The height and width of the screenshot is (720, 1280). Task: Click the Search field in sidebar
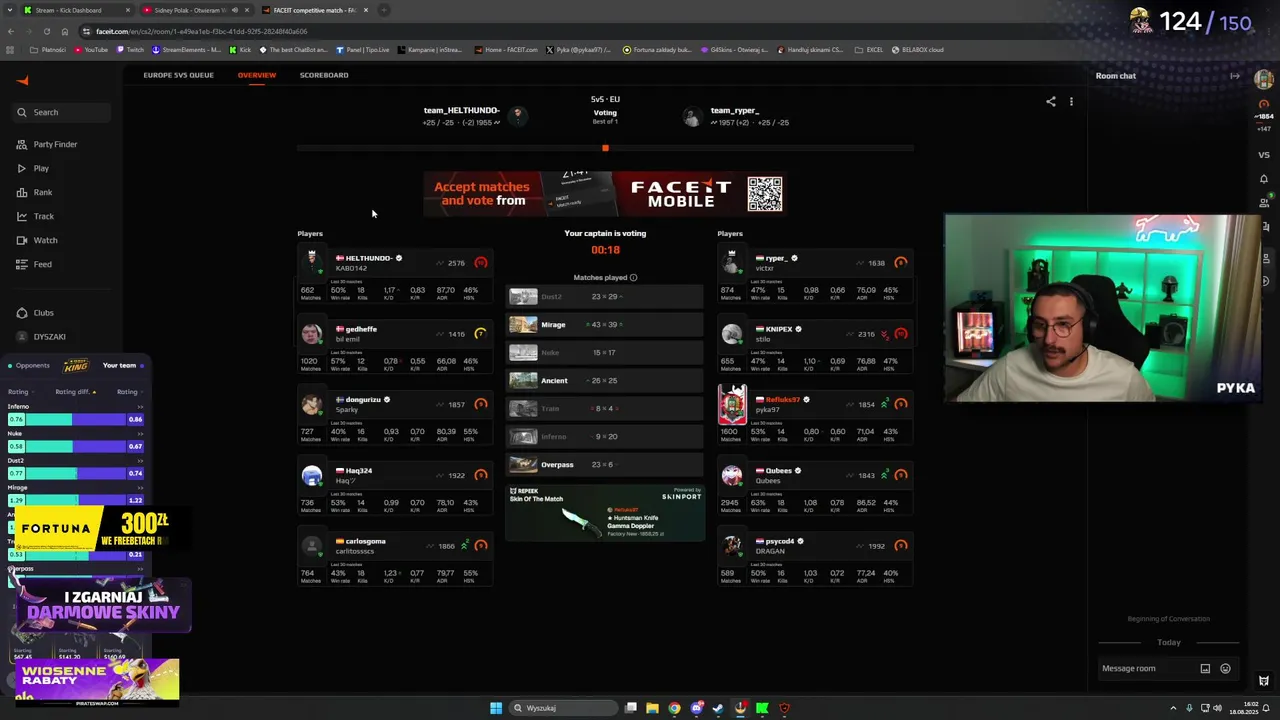(x=60, y=112)
